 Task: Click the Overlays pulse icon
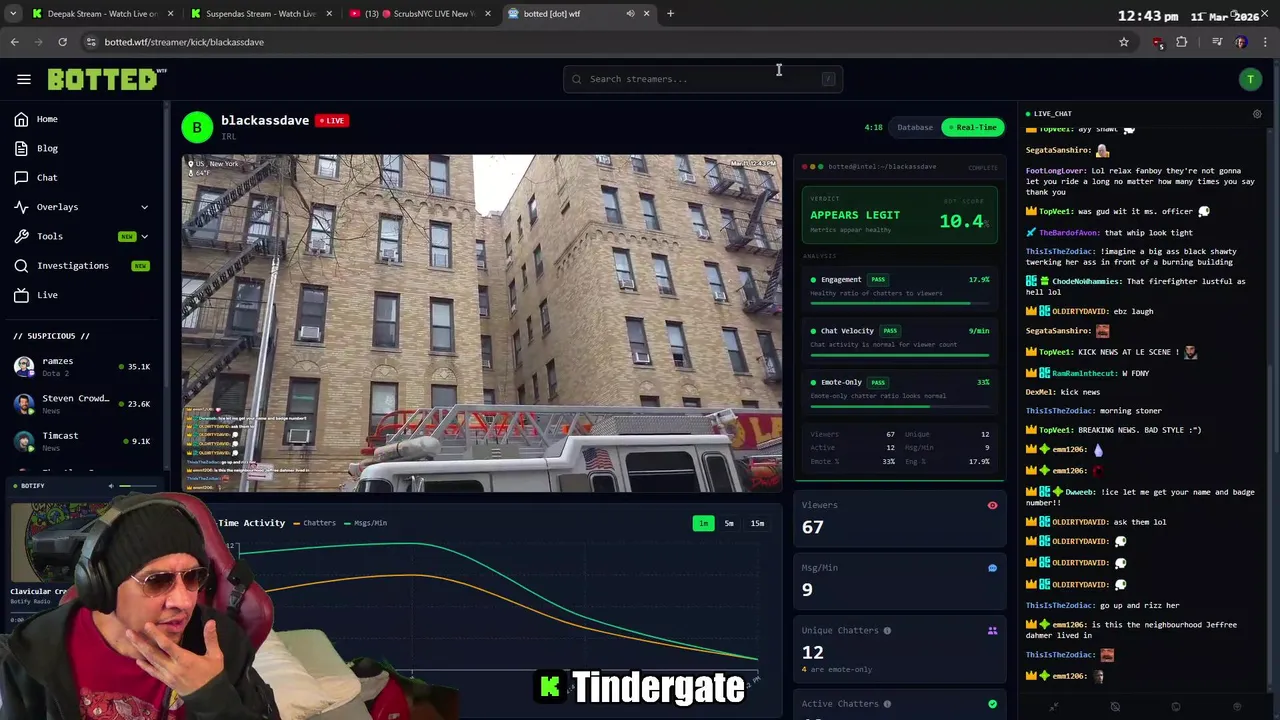coord(21,207)
